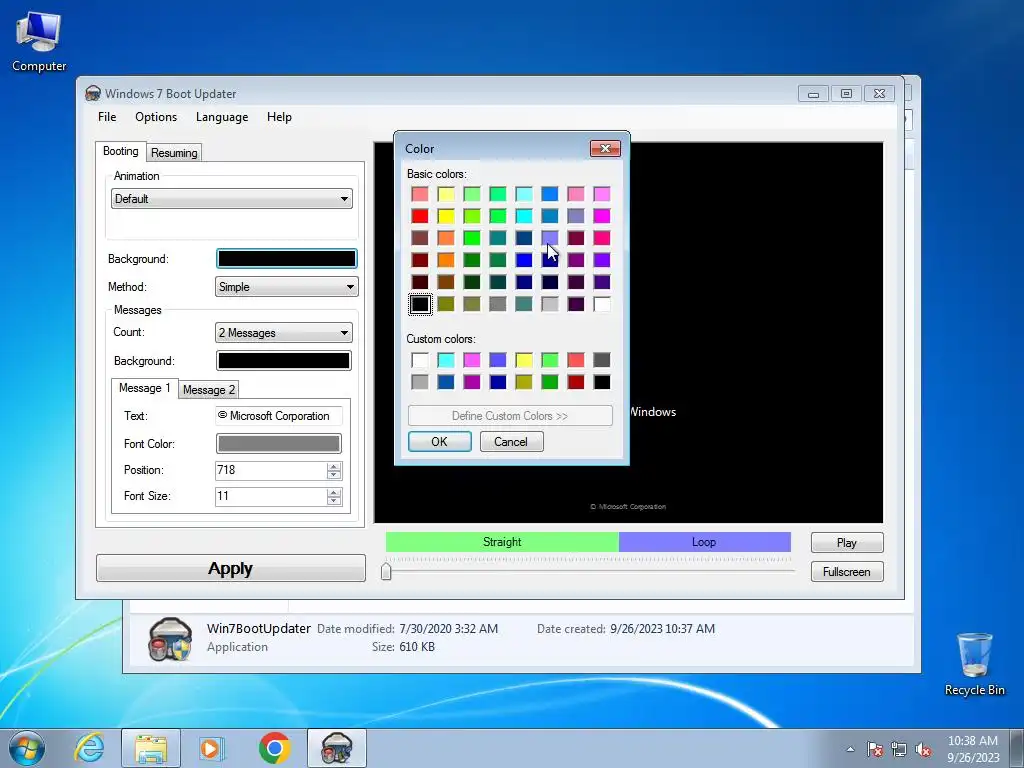Decrease Position with down arrow

click(334, 475)
